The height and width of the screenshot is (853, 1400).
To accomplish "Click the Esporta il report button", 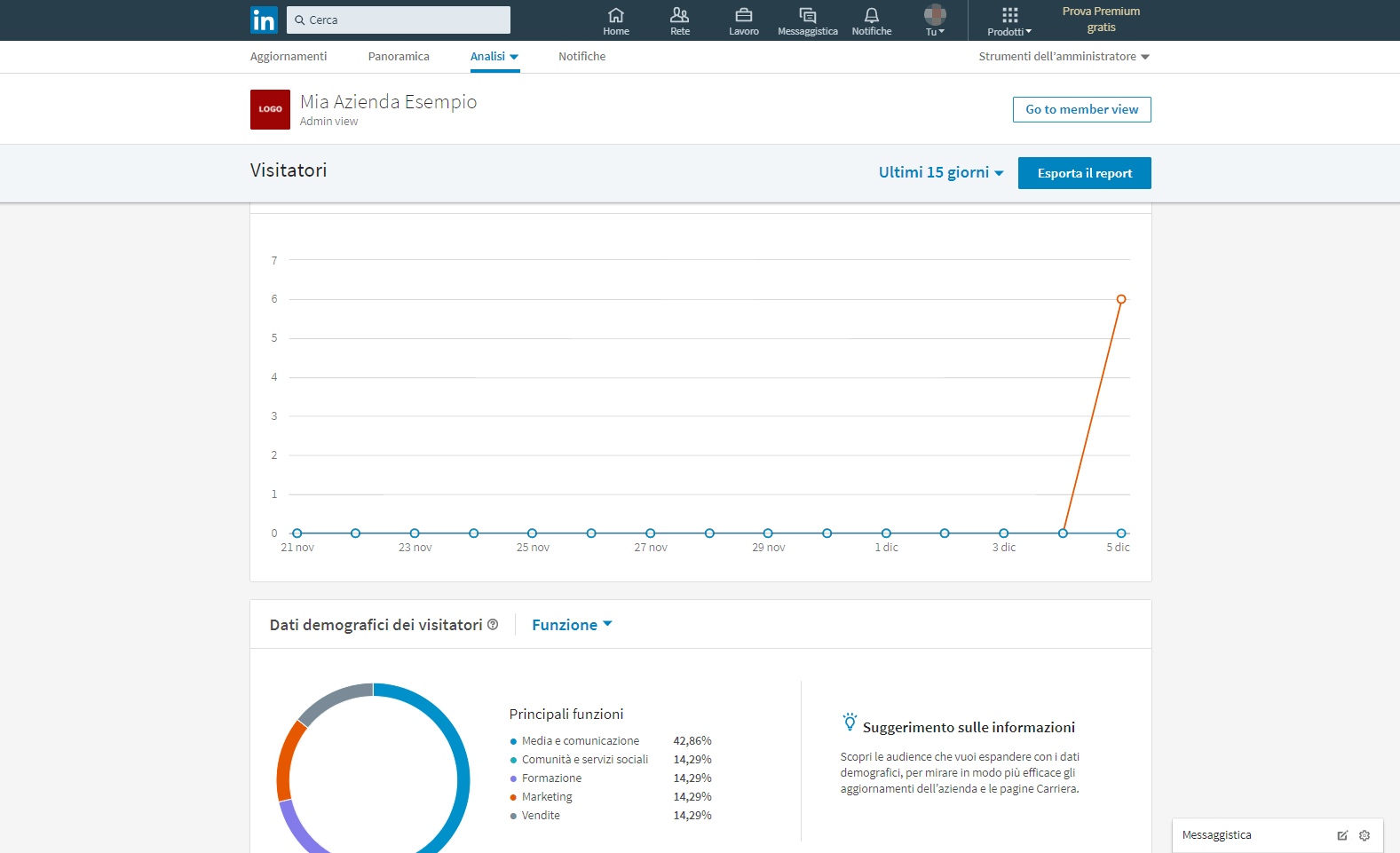I will (1084, 173).
